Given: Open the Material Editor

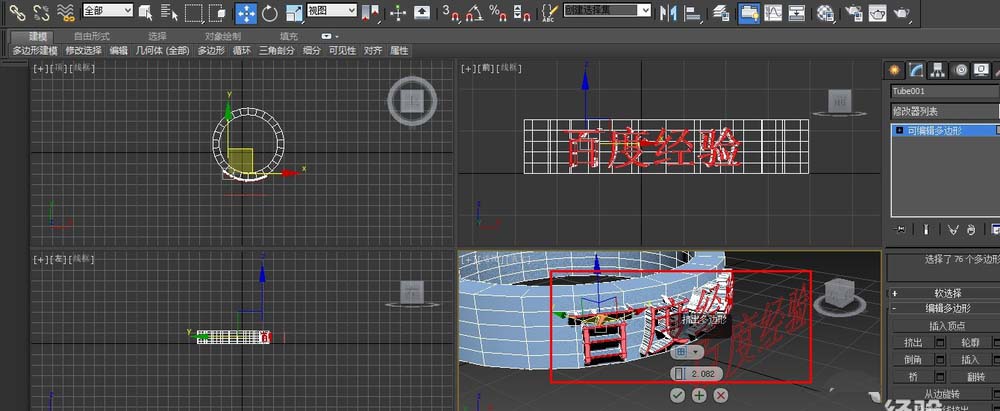Looking at the screenshot, I should tap(826, 11).
